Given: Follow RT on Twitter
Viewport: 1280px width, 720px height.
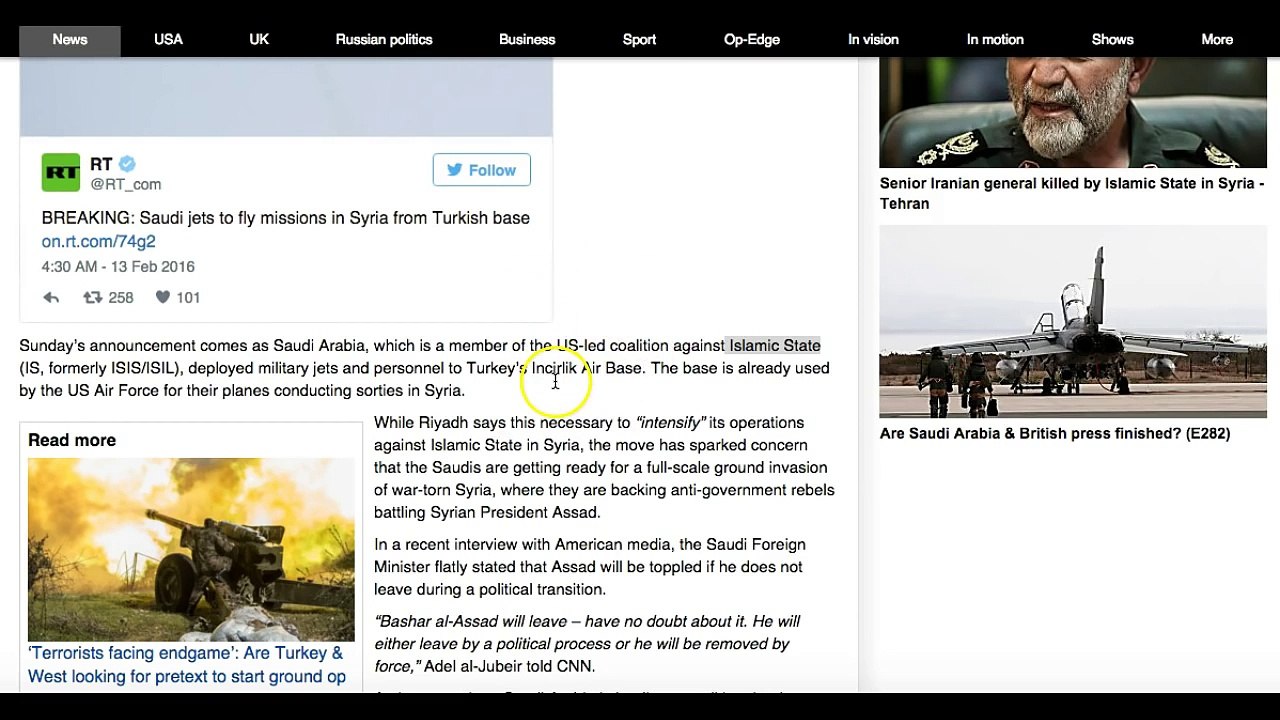Looking at the screenshot, I should [481, 170].
